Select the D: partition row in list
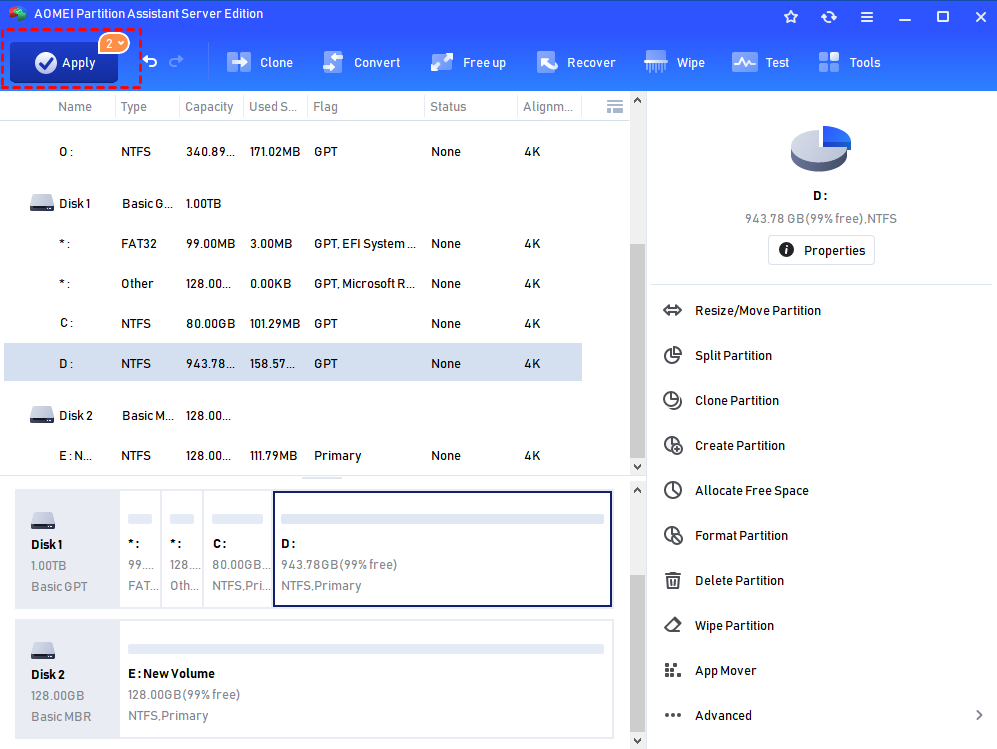 [x=293, y=363]
